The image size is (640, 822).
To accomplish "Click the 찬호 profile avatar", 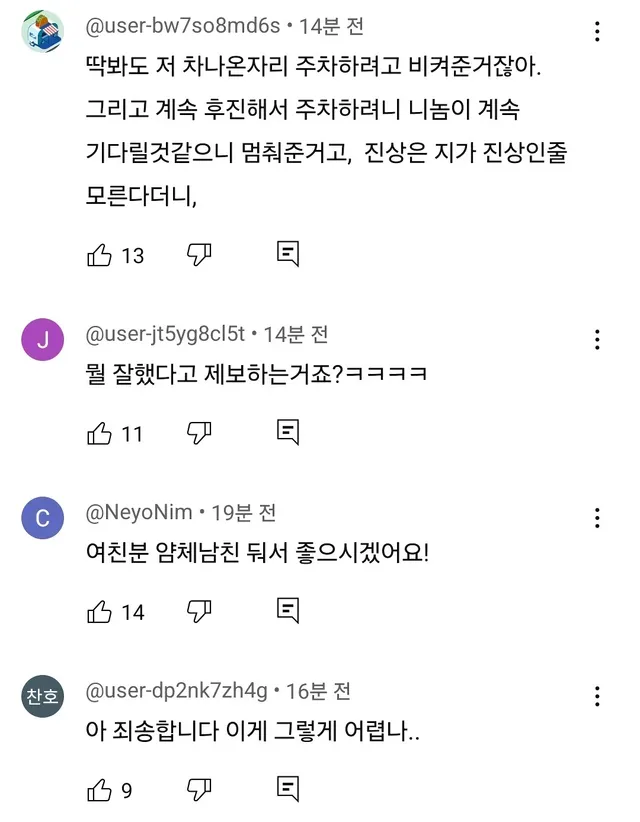I will (43, 698).
